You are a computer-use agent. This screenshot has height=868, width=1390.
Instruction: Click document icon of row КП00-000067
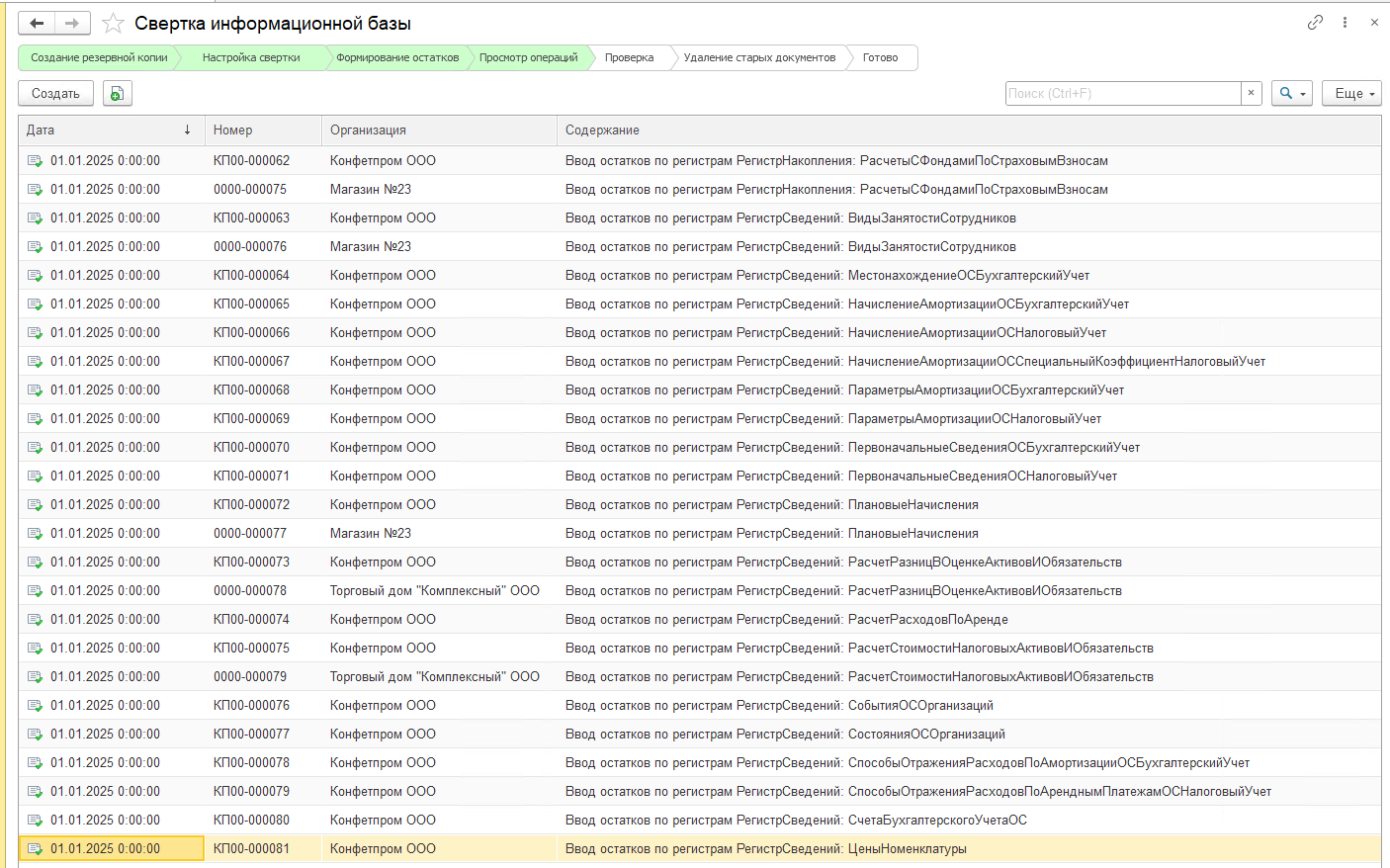(35, 362)
